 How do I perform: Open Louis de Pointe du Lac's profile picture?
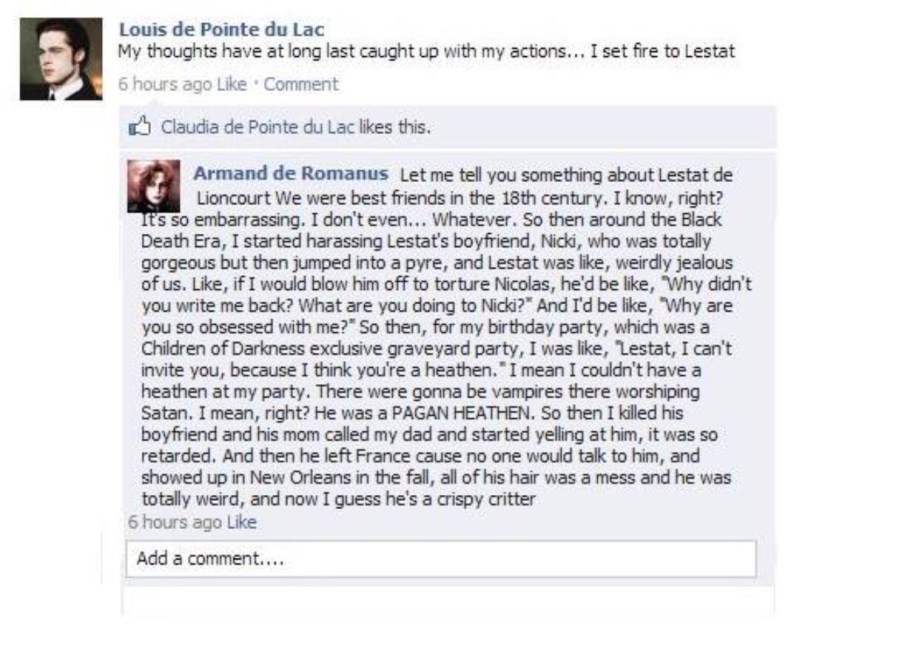coord(61,59)
